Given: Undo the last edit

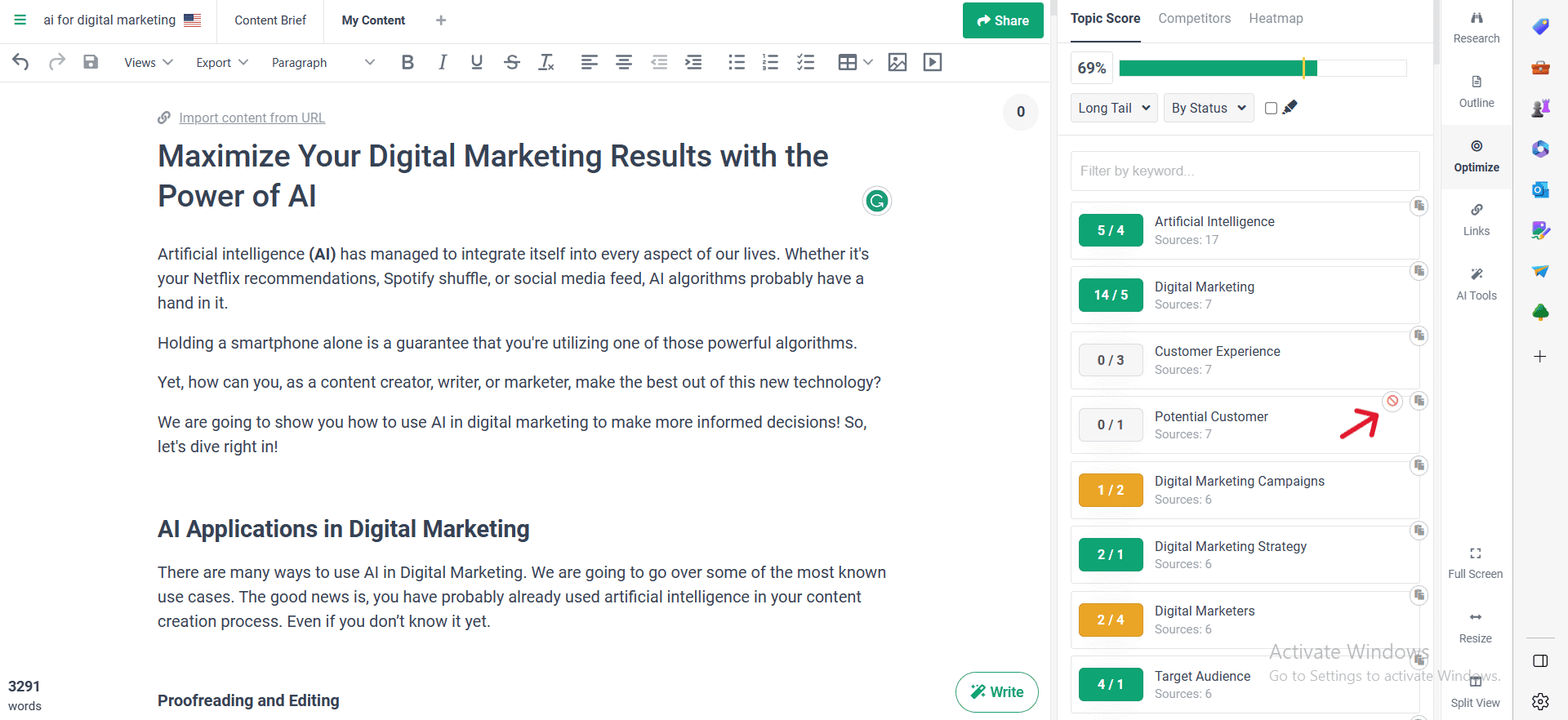Looking at the screenshot, I should 21,62.
